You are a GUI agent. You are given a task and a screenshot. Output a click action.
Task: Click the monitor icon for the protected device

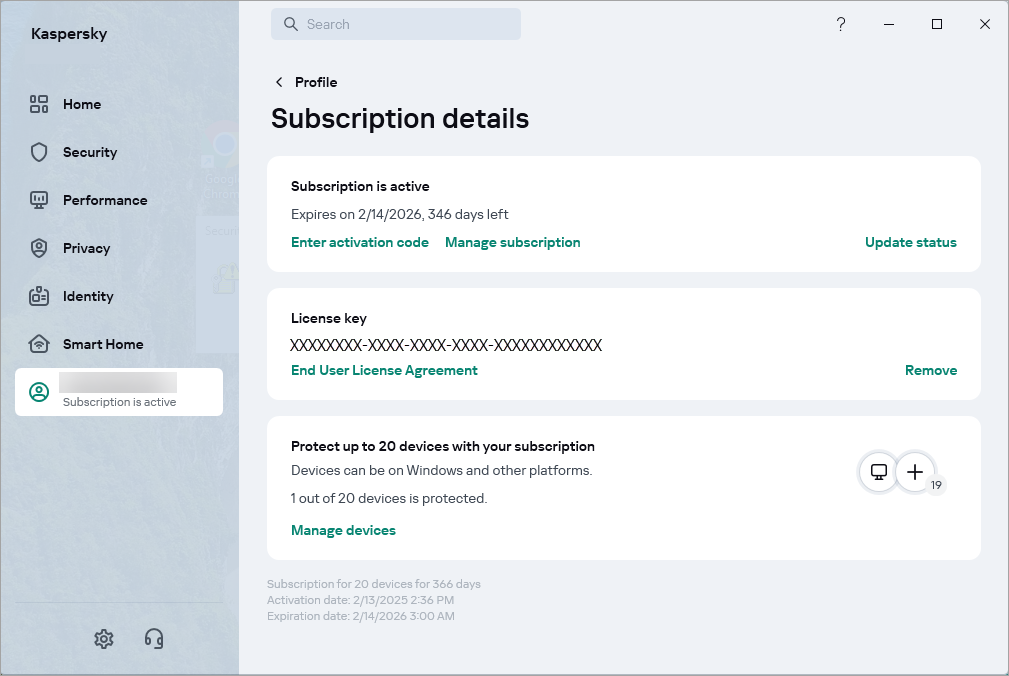click(x=878, y=472)
